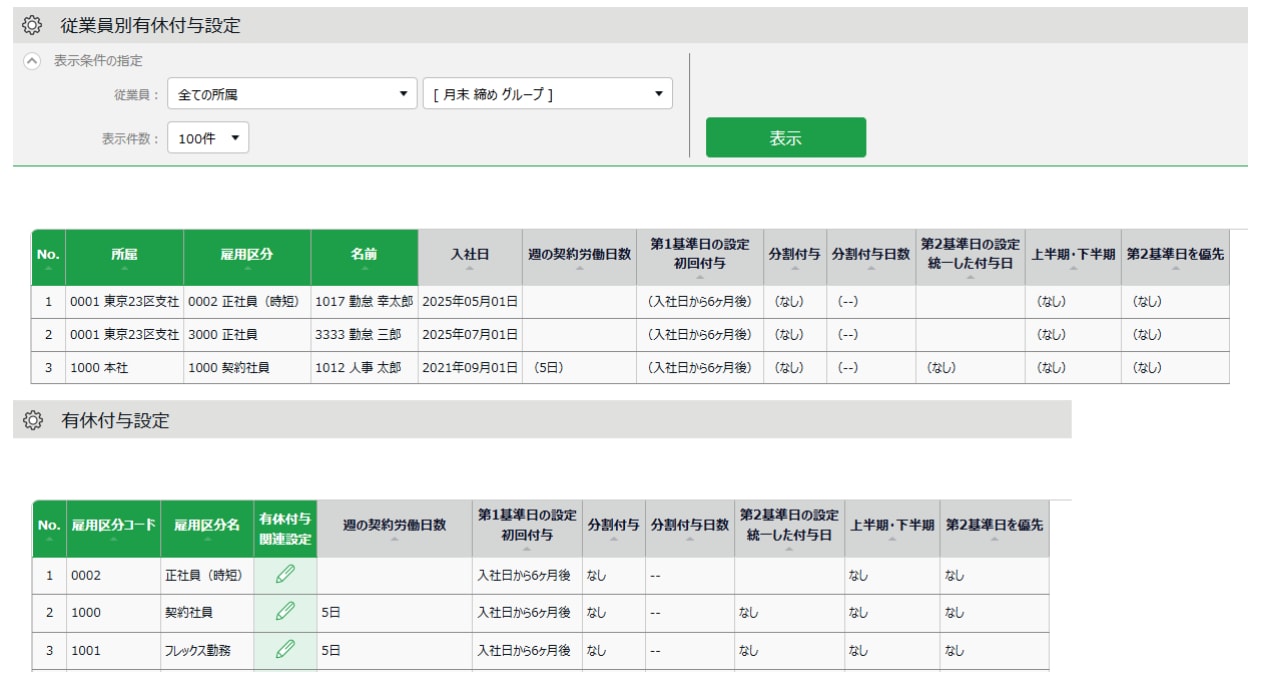Sort by 入社日 column header

click(470, 257)
